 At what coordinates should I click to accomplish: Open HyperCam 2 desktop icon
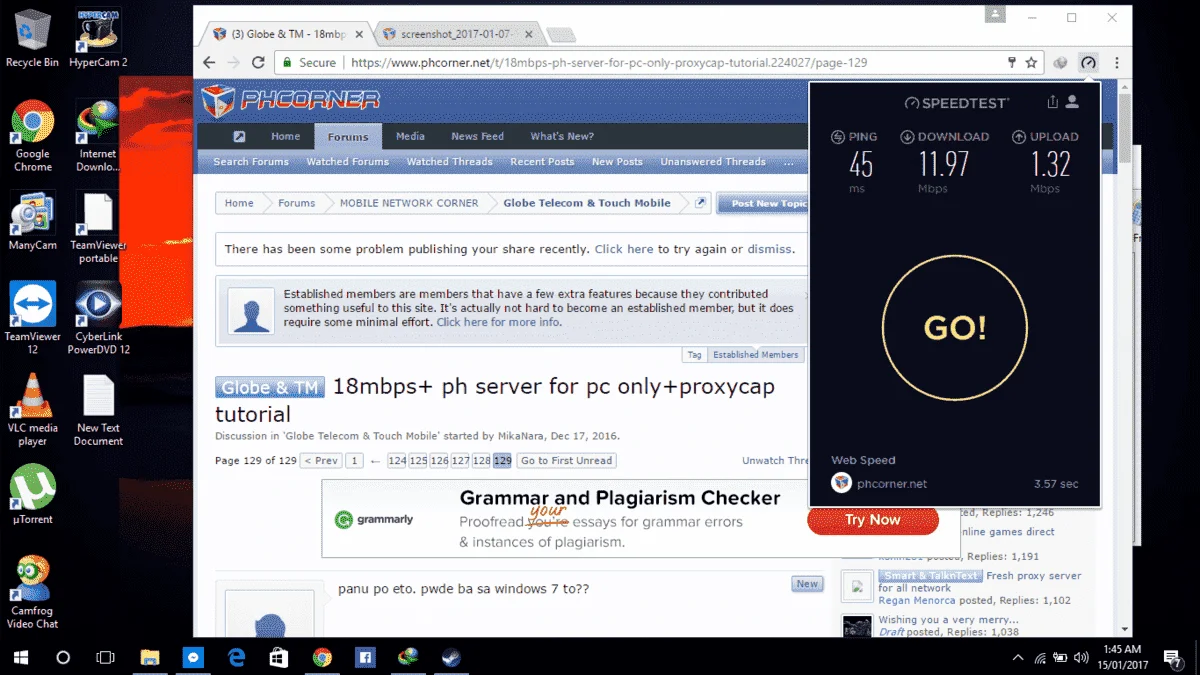coord(98,38)
